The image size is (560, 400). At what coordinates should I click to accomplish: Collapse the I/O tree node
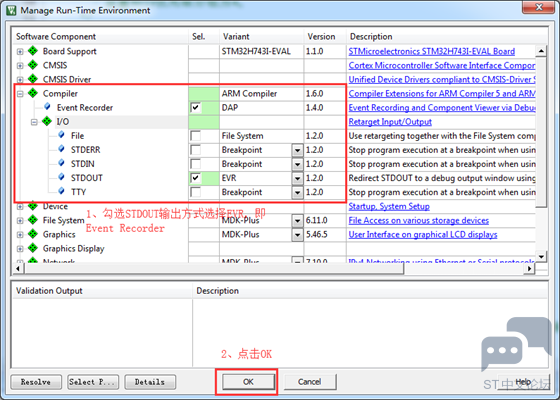(34, 122)
